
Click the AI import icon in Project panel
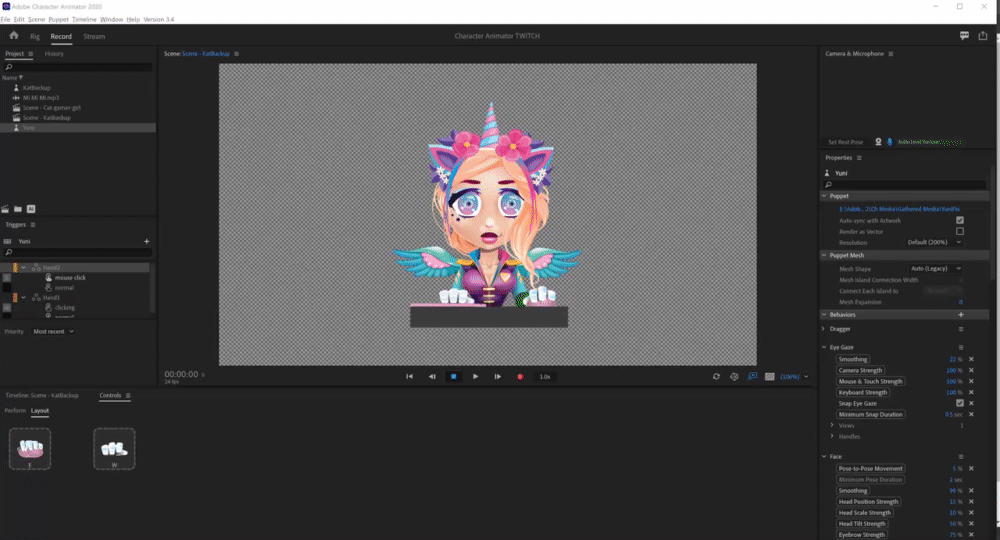pyautogui.click(x=31, y=209)
